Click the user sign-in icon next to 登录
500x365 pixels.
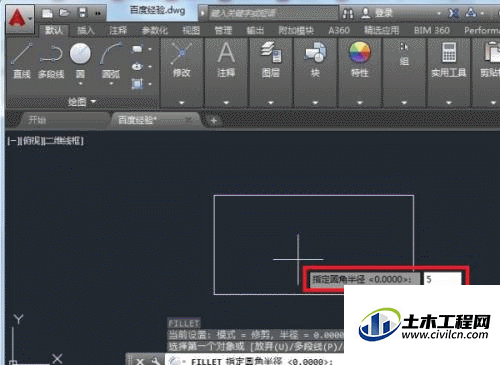click(366, 13)
